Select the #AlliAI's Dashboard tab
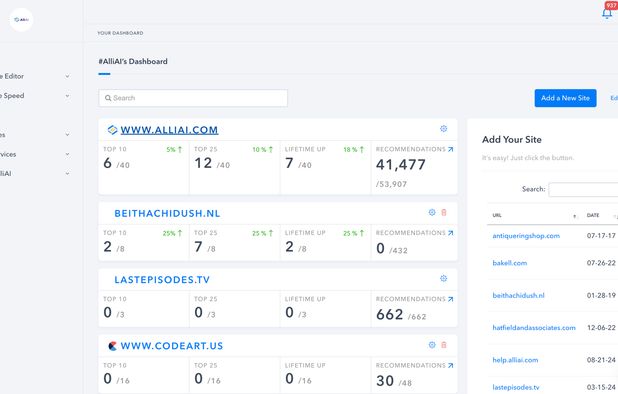This screenshot has height=394, width=618. pos(133,61)
